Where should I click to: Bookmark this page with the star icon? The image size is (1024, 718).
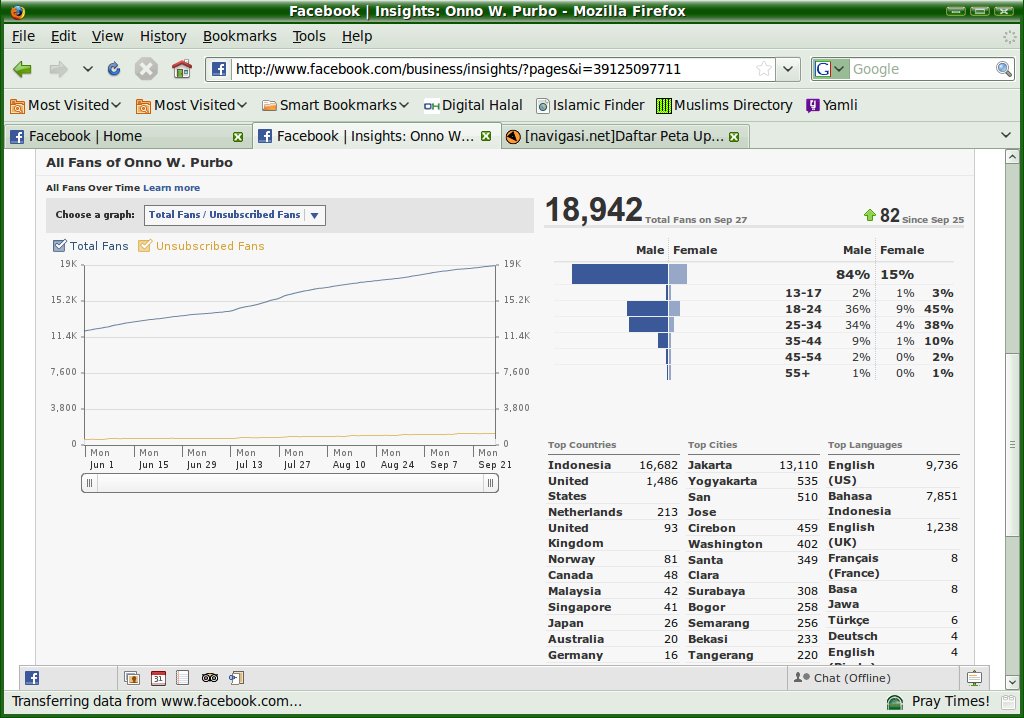point(763,69)
